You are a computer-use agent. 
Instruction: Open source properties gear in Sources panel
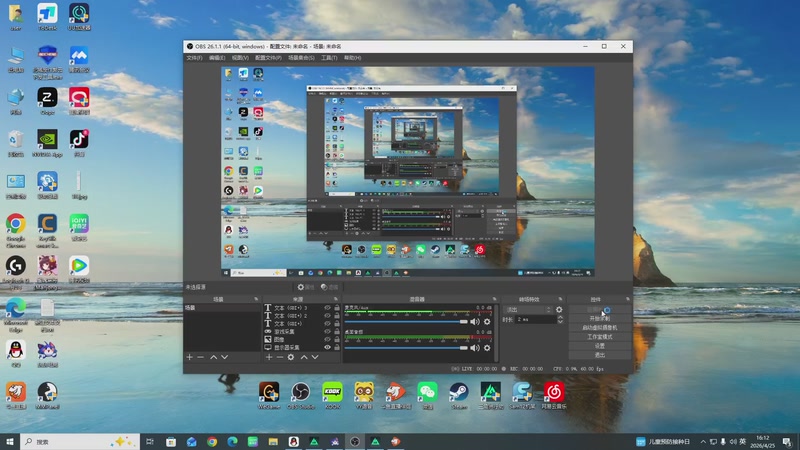coord(291,357)
